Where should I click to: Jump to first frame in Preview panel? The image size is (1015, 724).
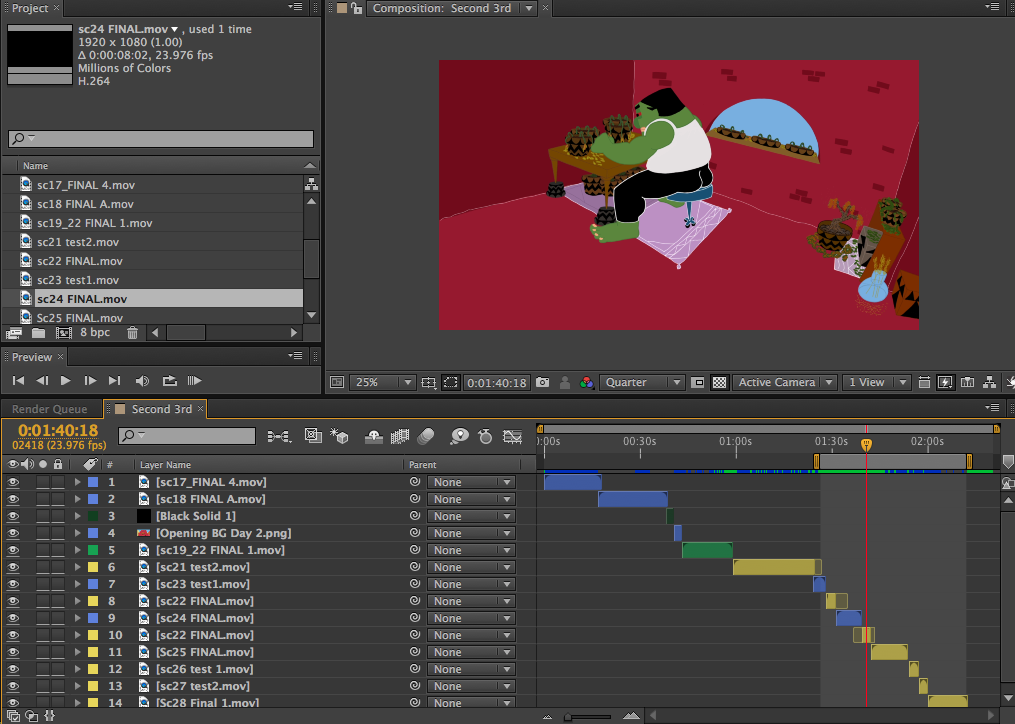click(18, 381)
